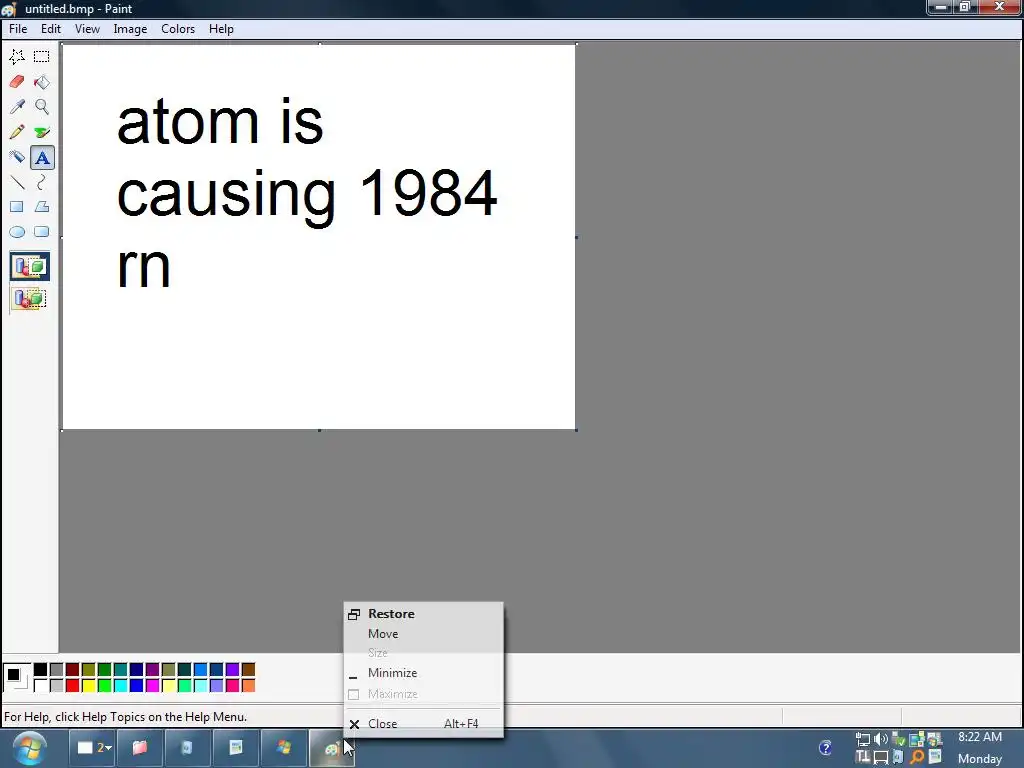
Task: Activate the Magnifier tool
Action: tap(42, 106)
